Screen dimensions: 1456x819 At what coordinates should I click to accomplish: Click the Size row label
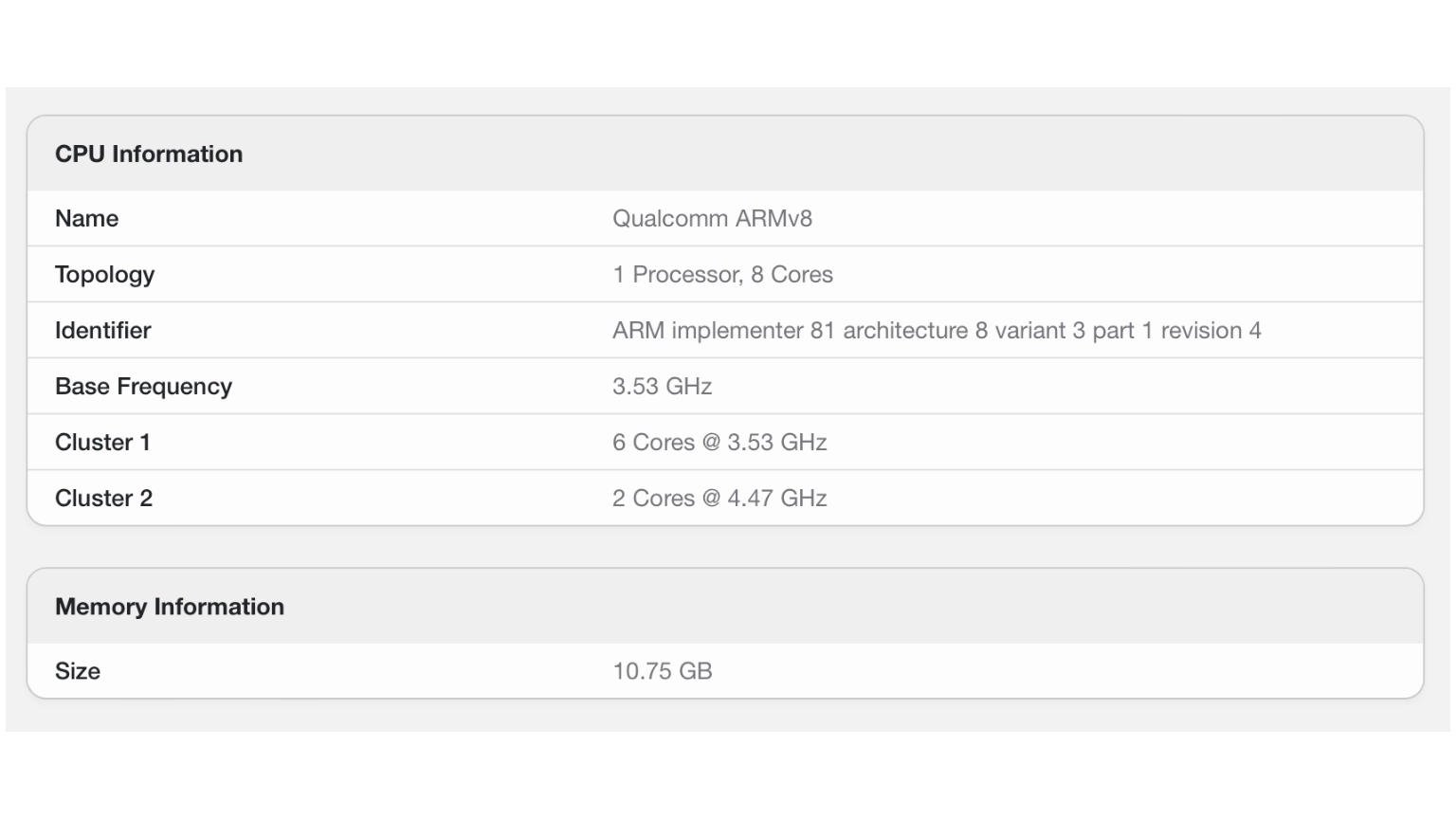click(x=78, y=671)
